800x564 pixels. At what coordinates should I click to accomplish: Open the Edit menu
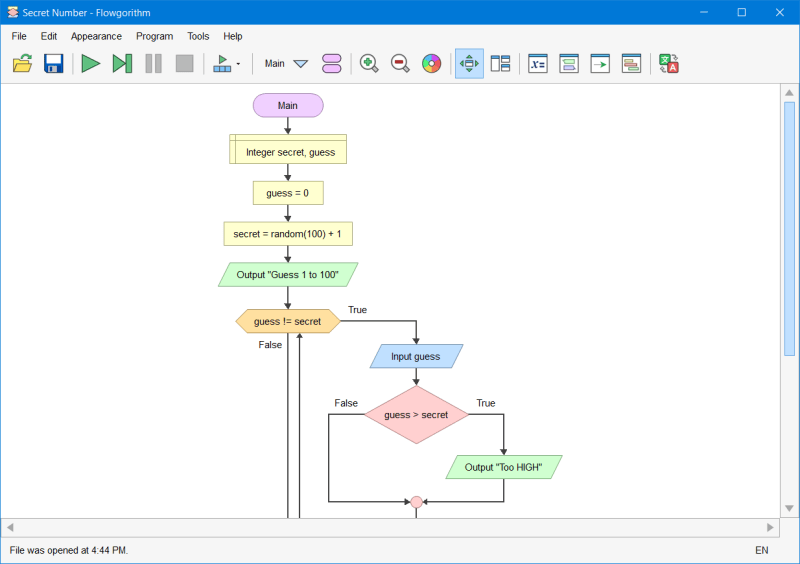click(49, 36)
